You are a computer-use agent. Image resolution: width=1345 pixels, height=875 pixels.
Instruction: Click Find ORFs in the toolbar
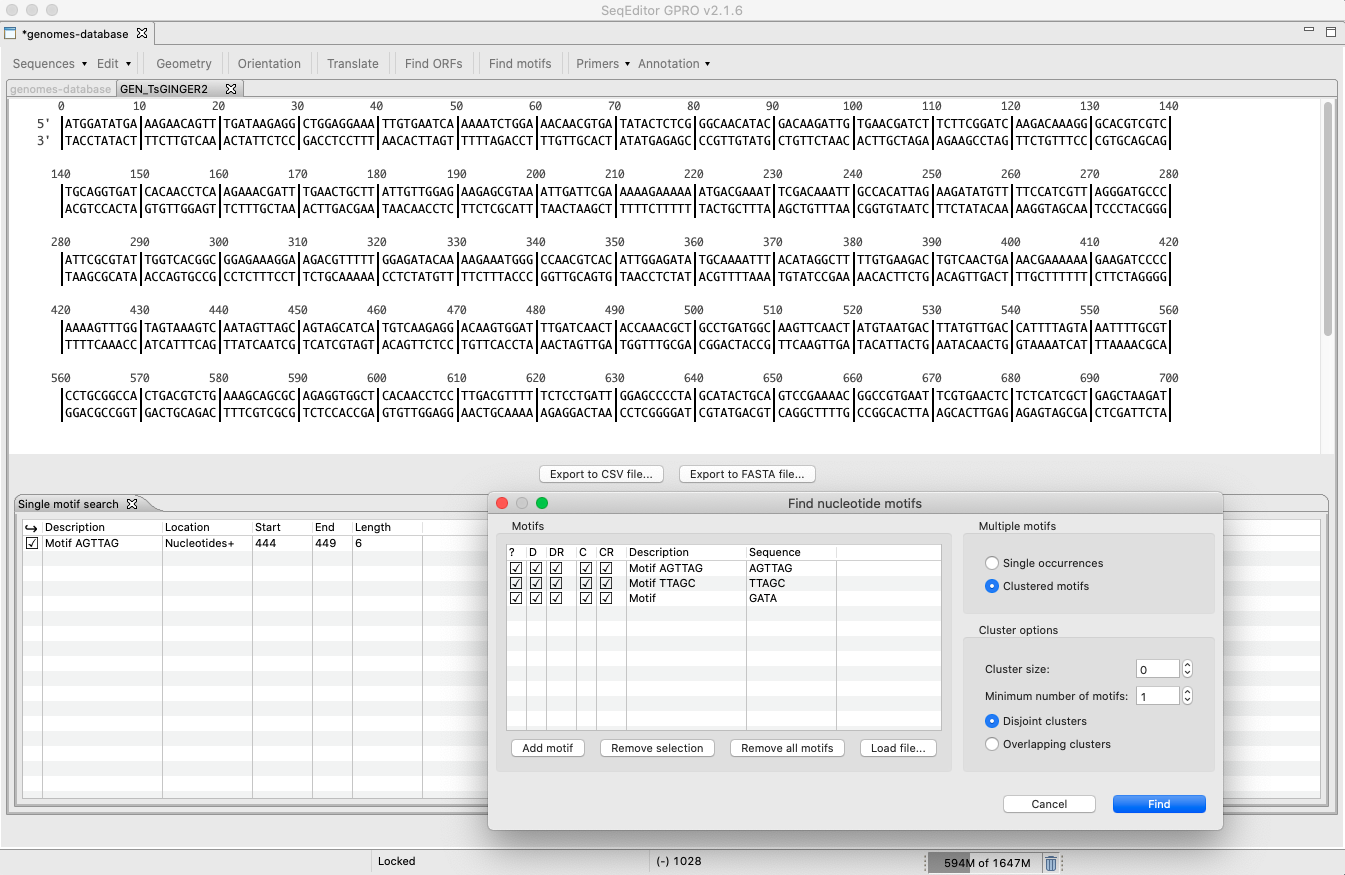point(433,63)
